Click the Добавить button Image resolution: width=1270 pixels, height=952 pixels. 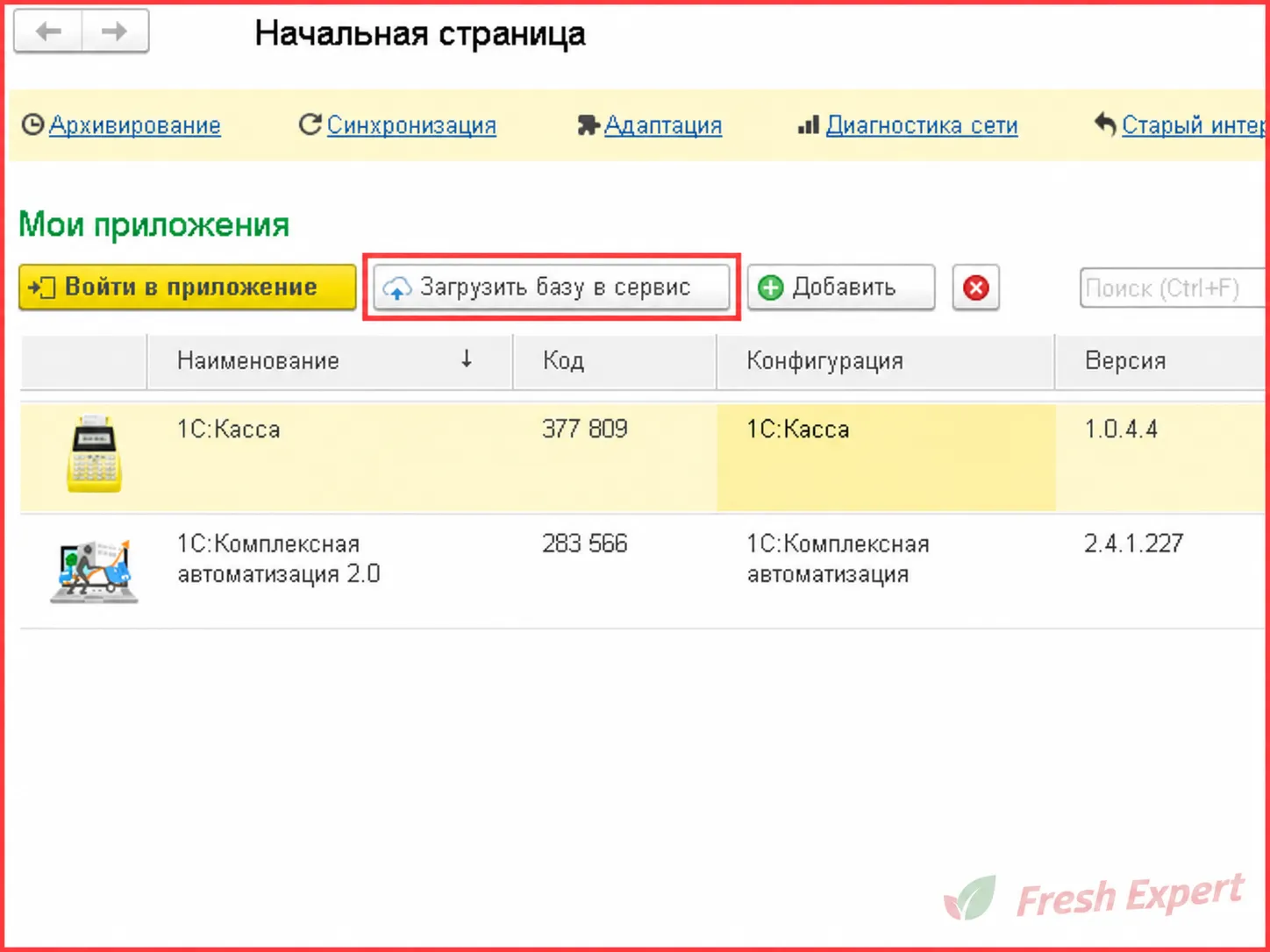[841, 288]
